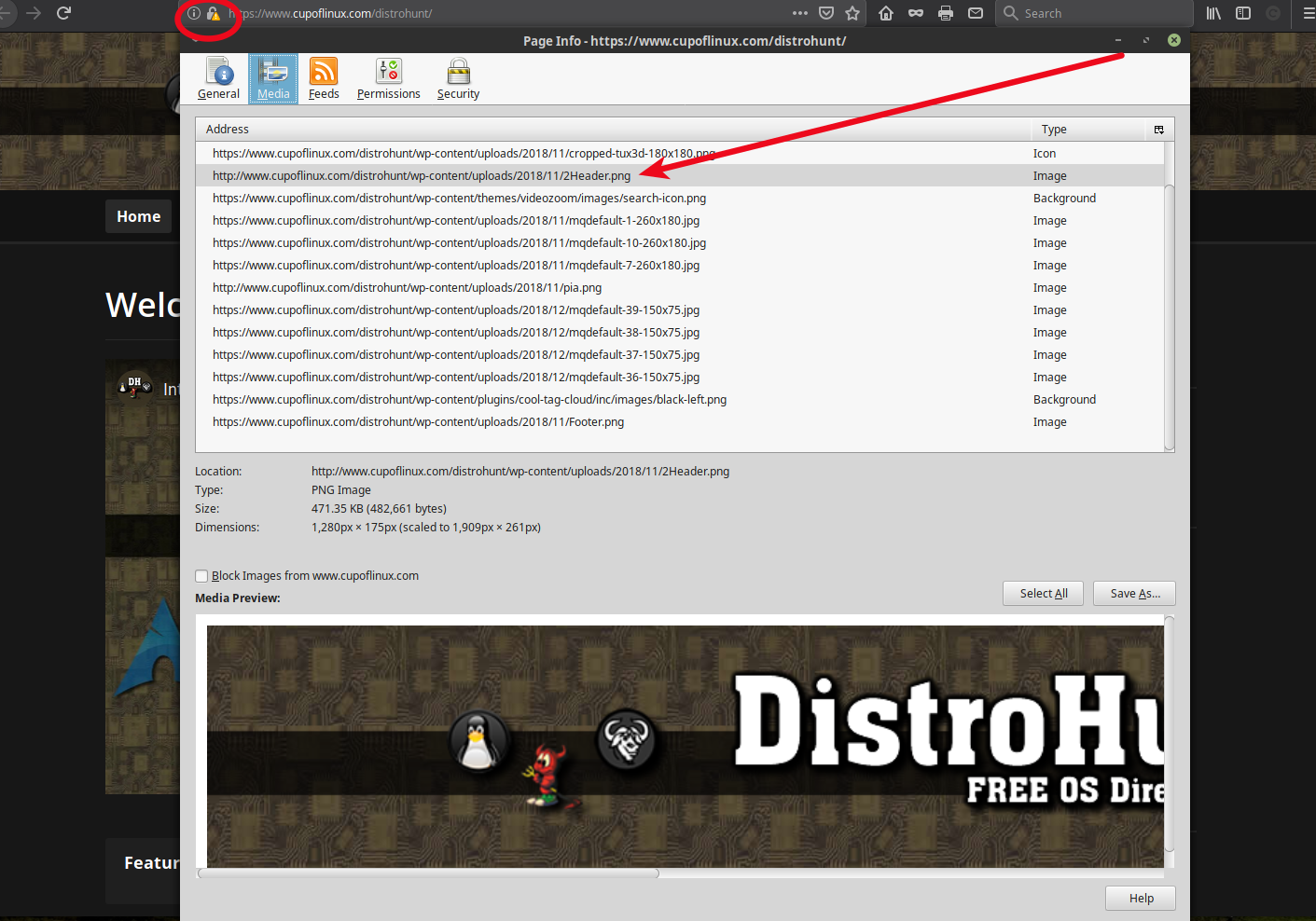
Task: Toggle the sidebar icon in Firefox toolbar
Action: (x=1243, y=13)
